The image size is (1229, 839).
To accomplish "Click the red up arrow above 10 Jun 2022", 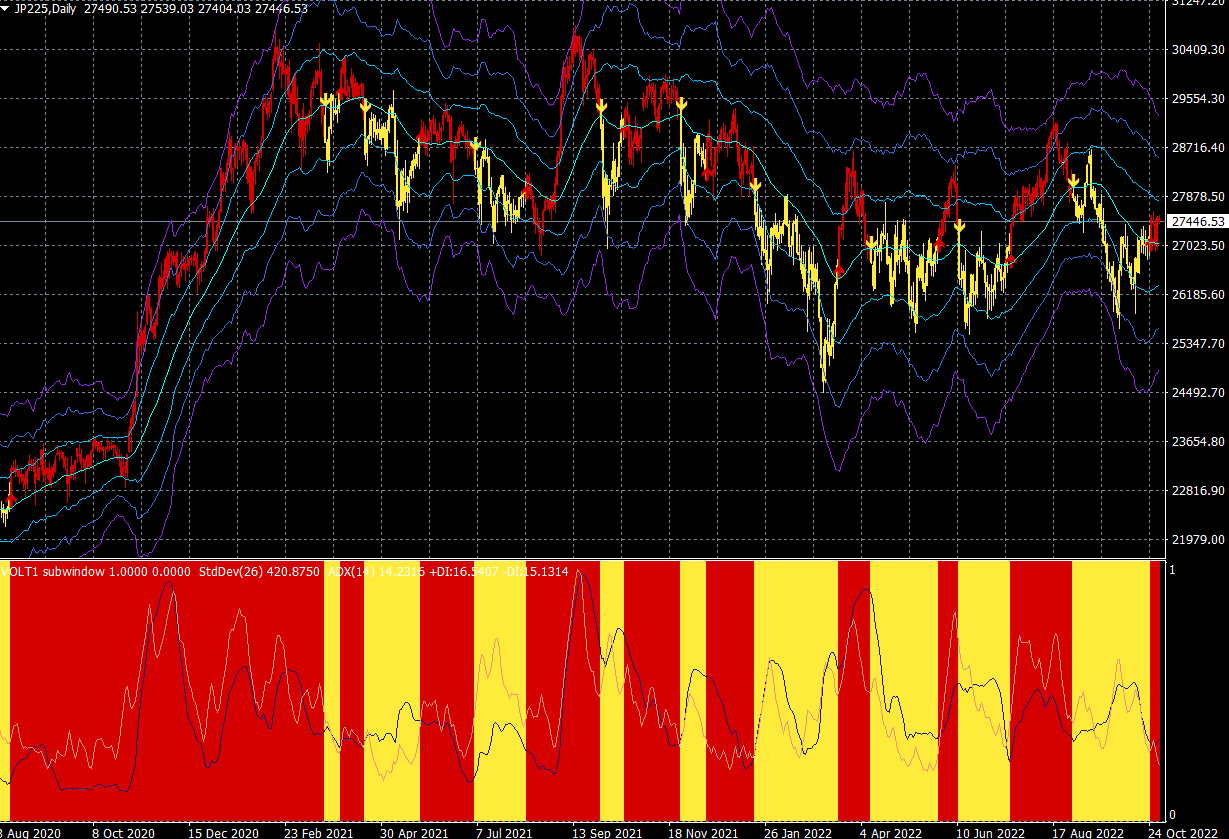I will pos(1009,260).
